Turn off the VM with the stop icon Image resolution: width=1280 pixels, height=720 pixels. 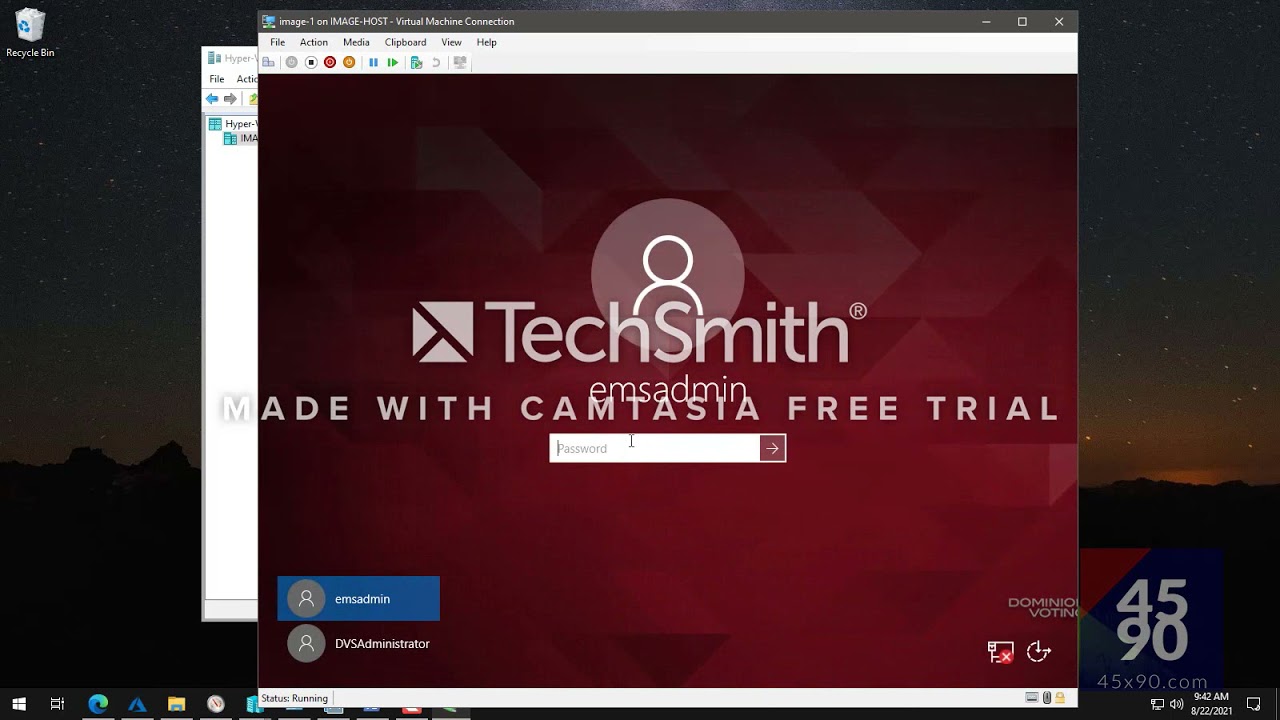click(x=311, y=62)
